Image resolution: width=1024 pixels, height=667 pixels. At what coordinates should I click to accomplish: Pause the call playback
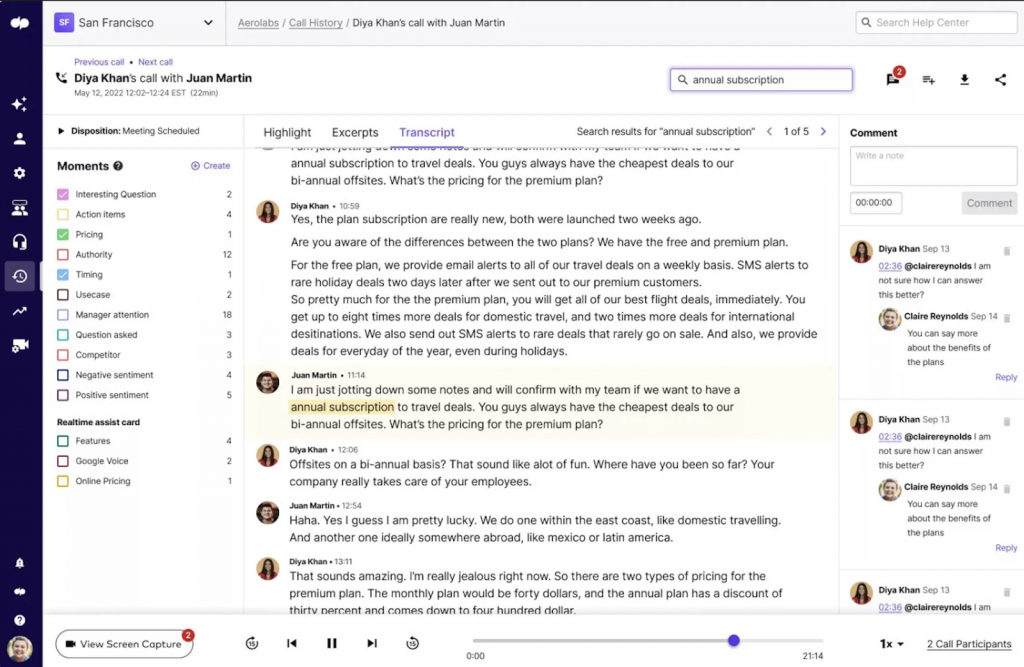click(x=331, y=644)
